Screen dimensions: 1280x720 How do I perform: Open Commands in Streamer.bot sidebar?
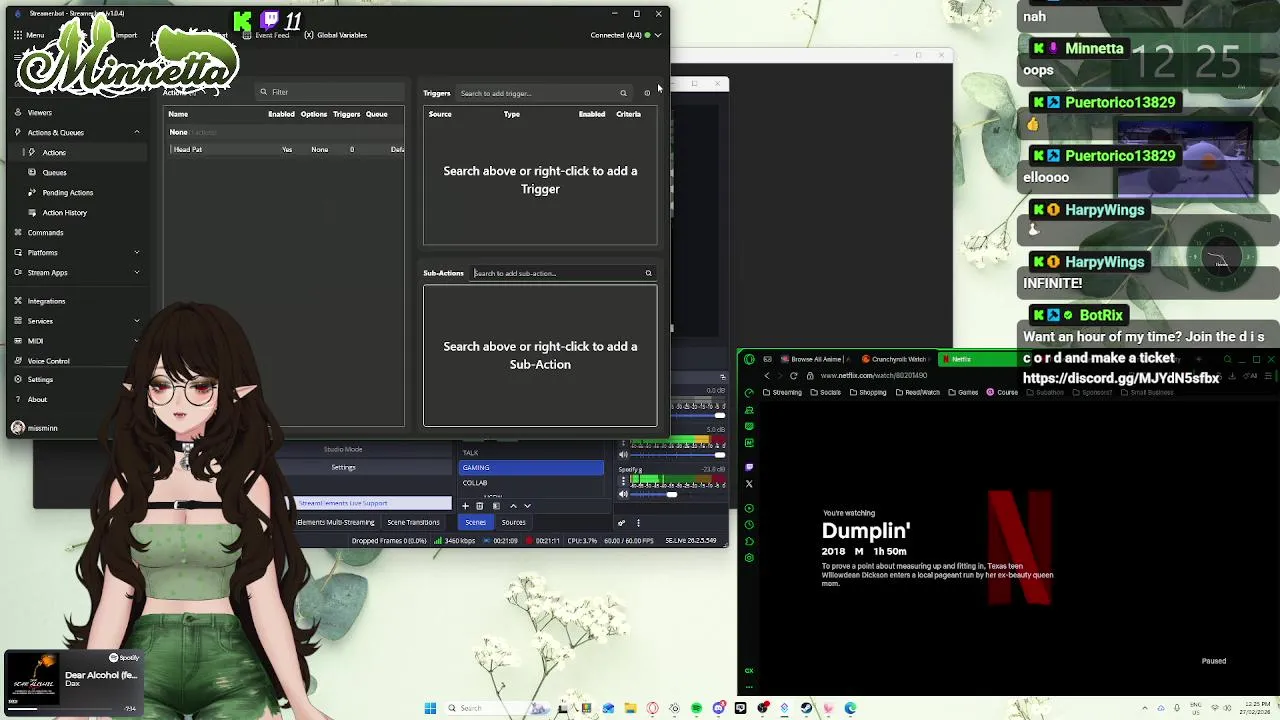[45, 232]
